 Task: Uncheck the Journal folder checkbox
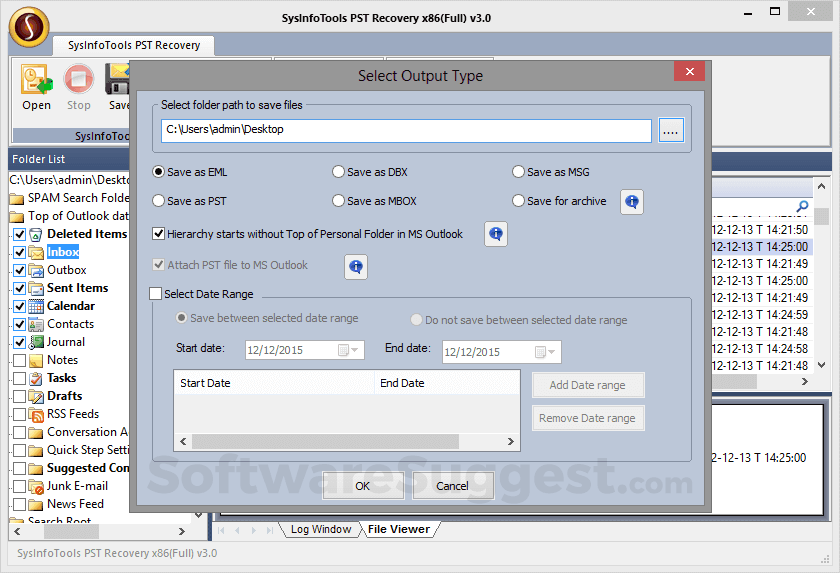tap(20, 342)
